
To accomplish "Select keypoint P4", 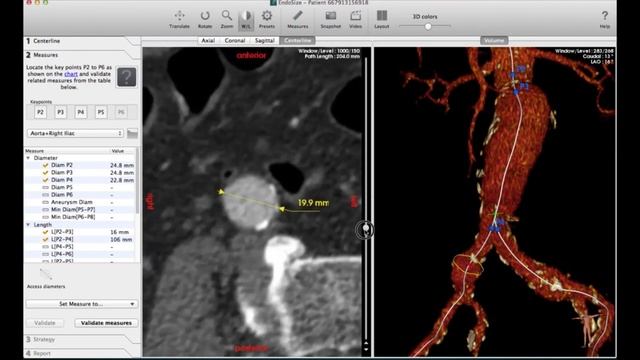I will 81,112.
